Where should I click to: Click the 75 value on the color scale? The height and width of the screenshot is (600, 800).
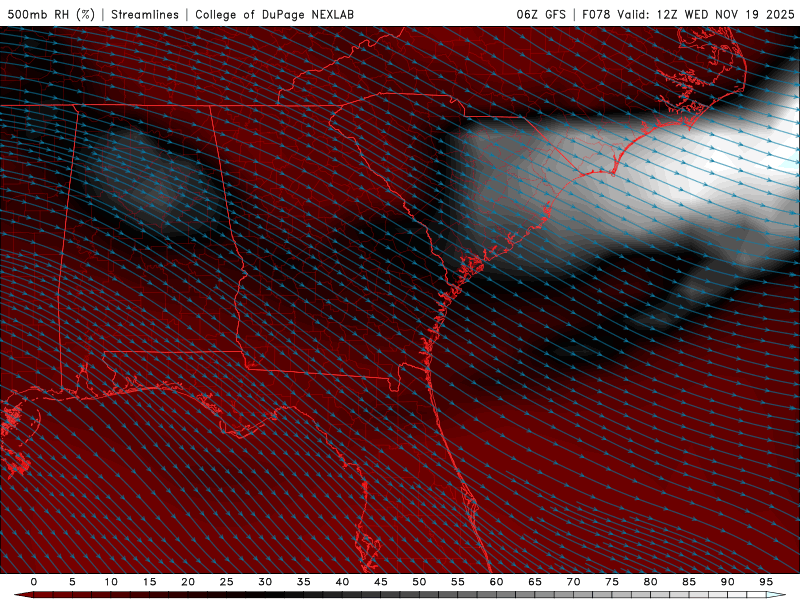click(612, 582)
